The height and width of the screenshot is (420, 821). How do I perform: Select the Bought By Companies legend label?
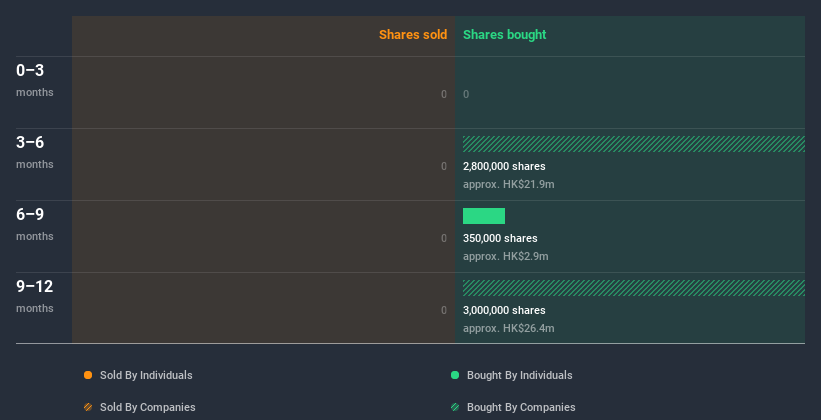point(521,407)
